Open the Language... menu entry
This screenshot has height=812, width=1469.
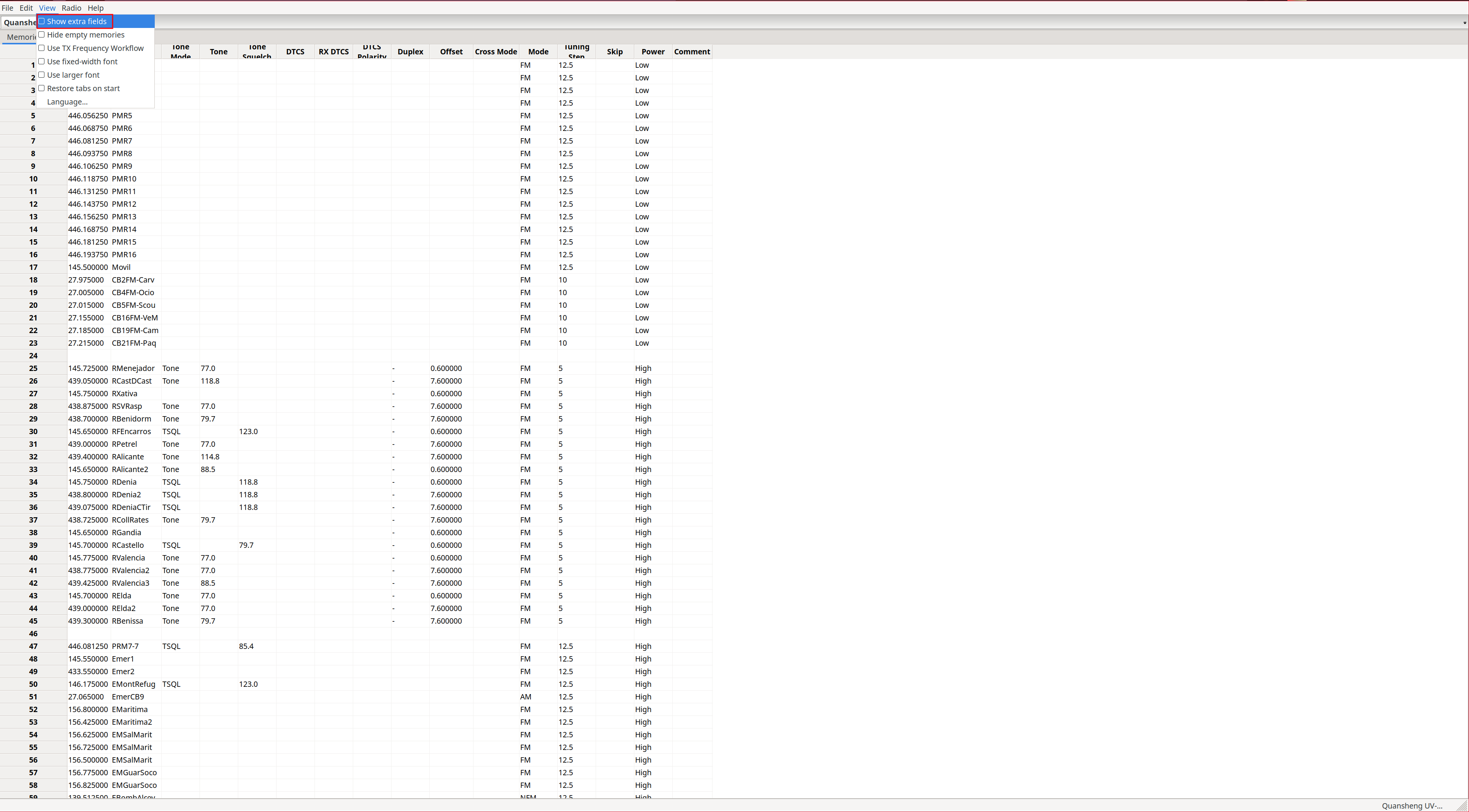(67, 101)
